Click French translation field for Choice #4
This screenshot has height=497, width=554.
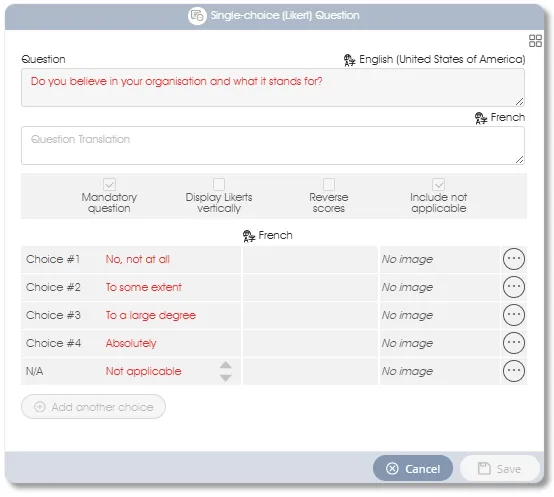(x=310, y=343)
